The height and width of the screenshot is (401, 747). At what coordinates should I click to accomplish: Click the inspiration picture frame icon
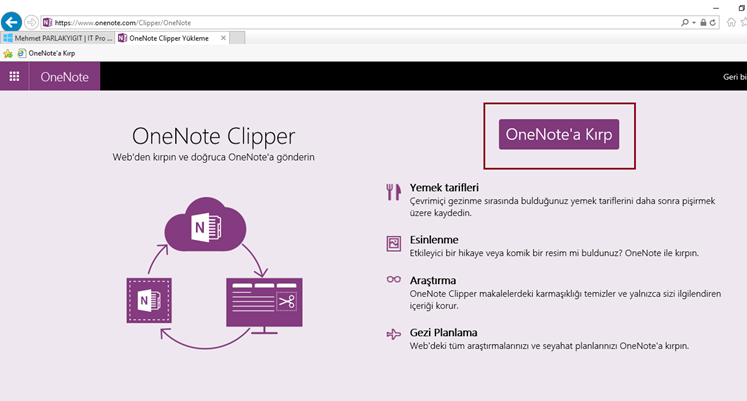(x=393, y=243)
